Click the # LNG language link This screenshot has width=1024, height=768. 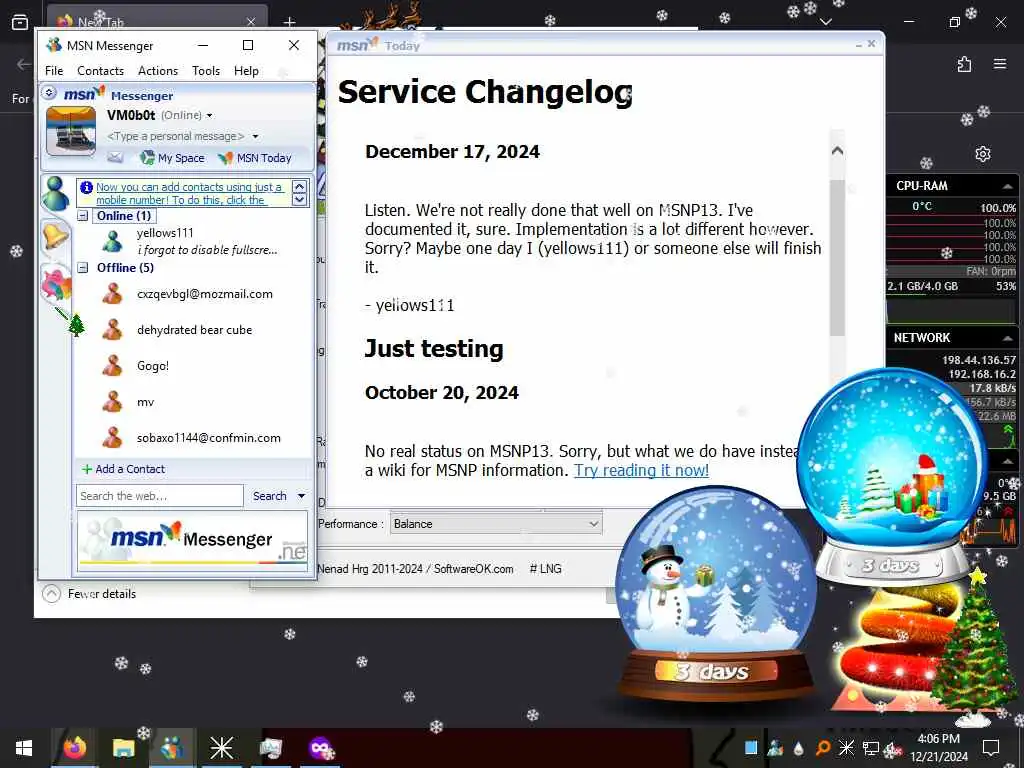coord(545,569)
